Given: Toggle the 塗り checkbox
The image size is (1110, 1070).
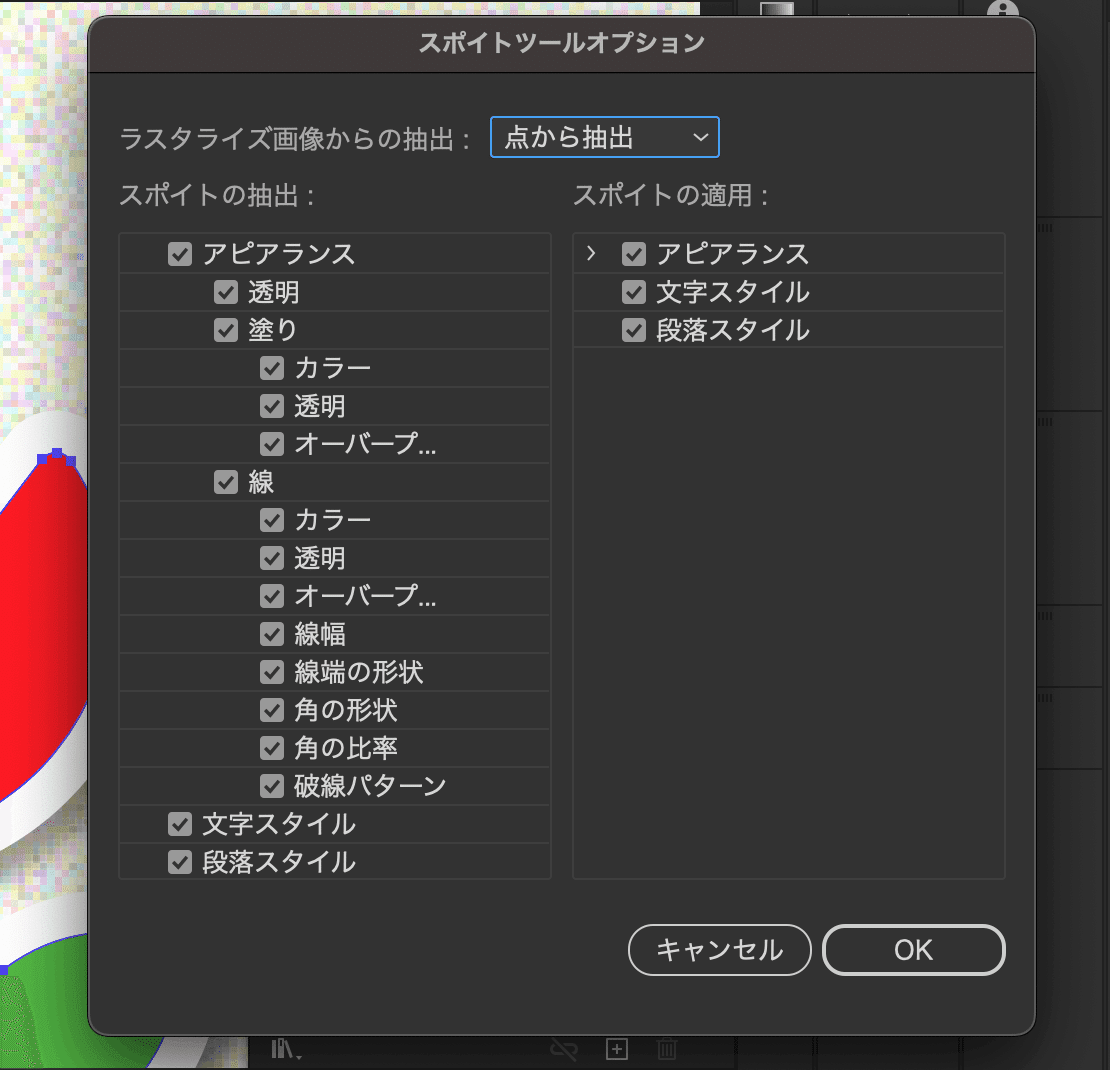Looking at the screenshot, I should [226, 330].
